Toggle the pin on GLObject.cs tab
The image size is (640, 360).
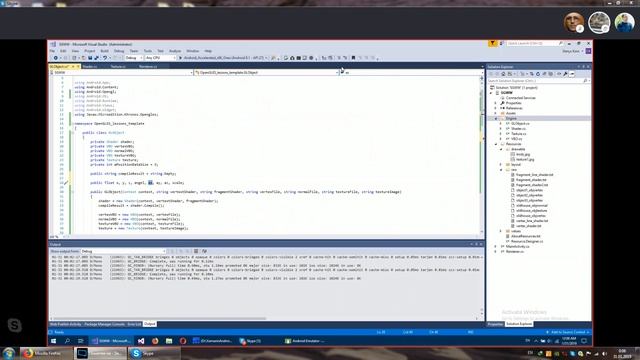(73, 67)
